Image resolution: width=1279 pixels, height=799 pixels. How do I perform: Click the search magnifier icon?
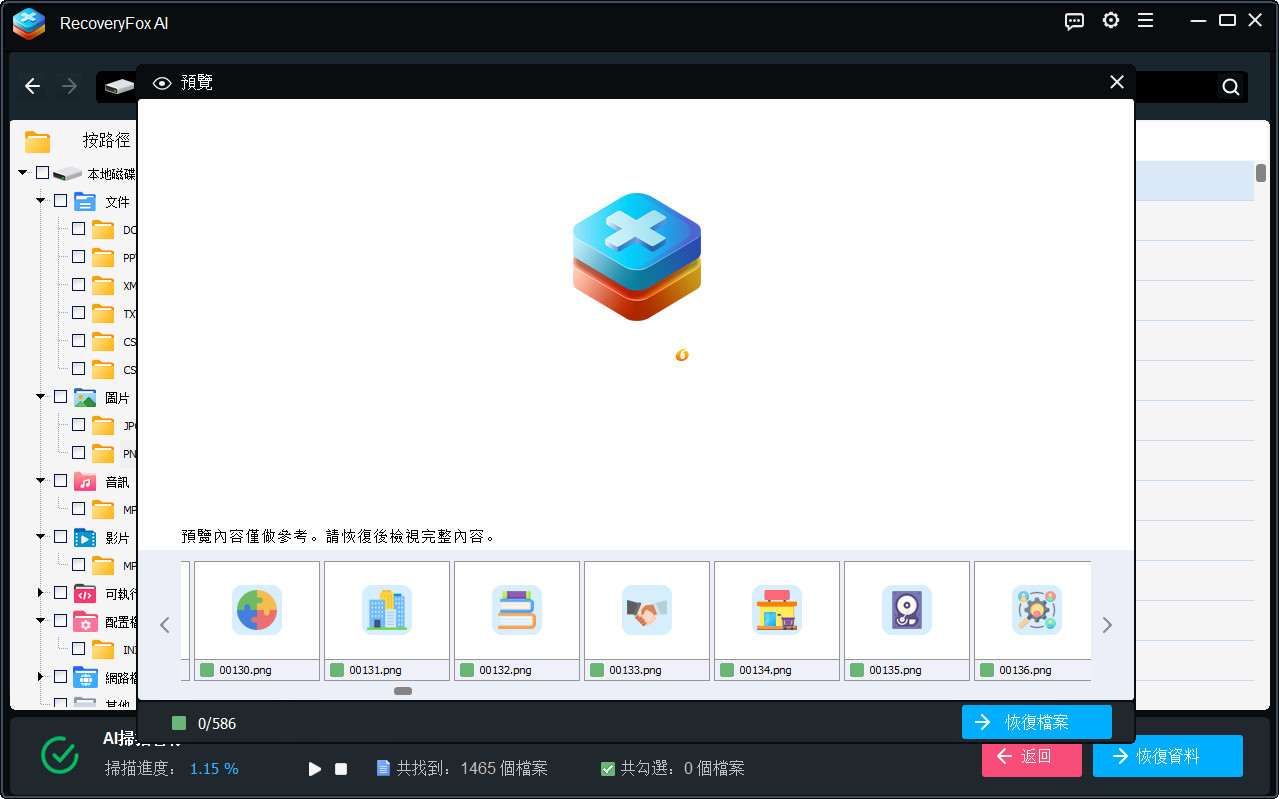click(x=1229, y=87)
